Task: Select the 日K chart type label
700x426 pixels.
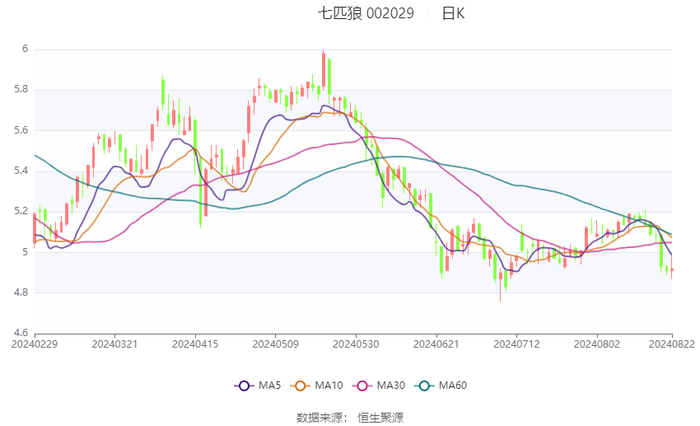Action: [453, 13]
